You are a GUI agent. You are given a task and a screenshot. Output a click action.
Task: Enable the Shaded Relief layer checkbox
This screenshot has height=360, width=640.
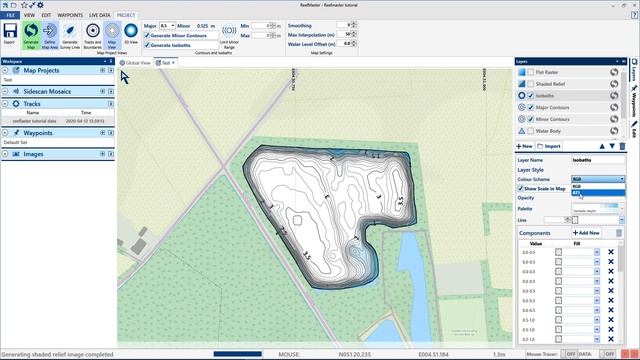[531, 84]
